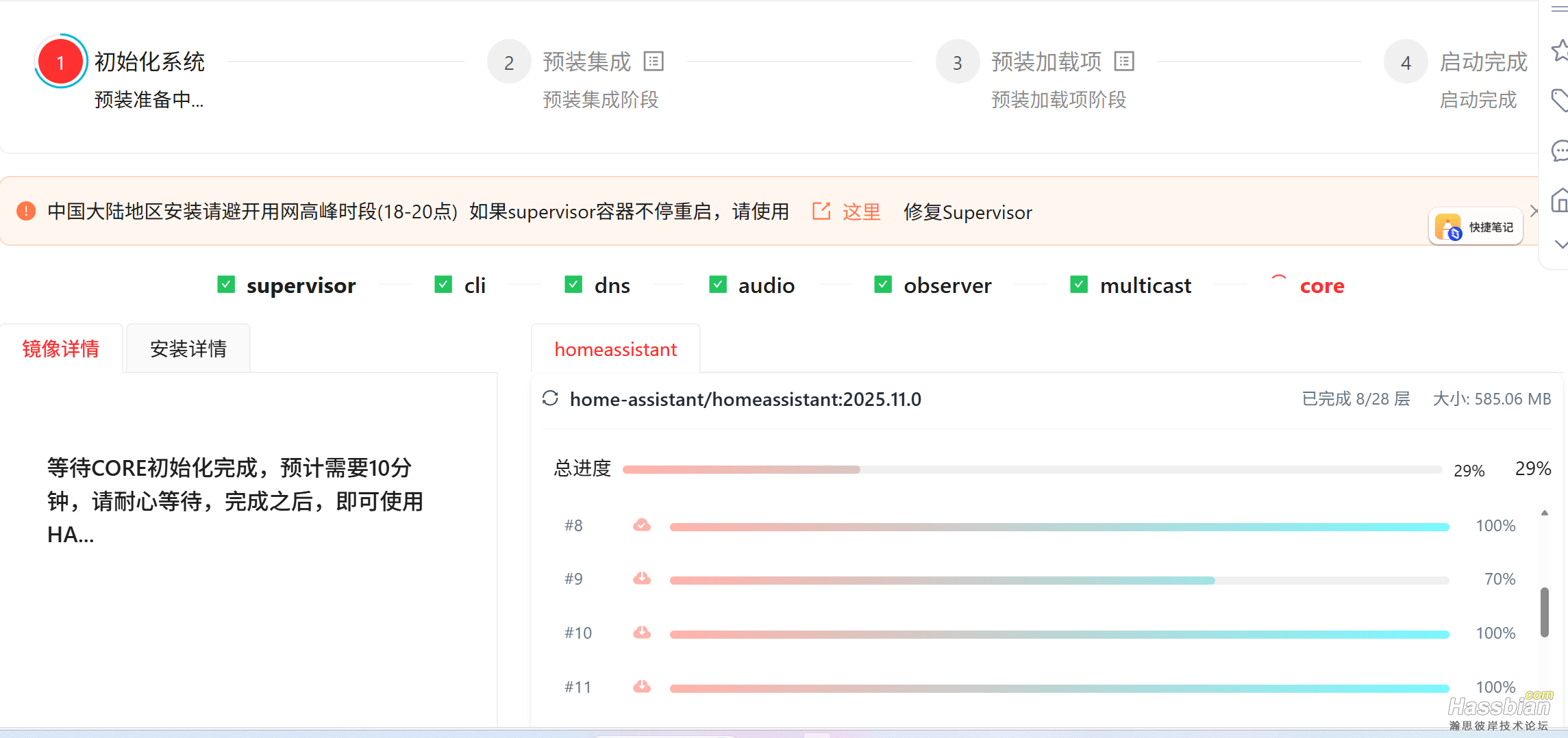Click the star icon in right sidebar
The image size is (1568, 738).
[1560, 50]
